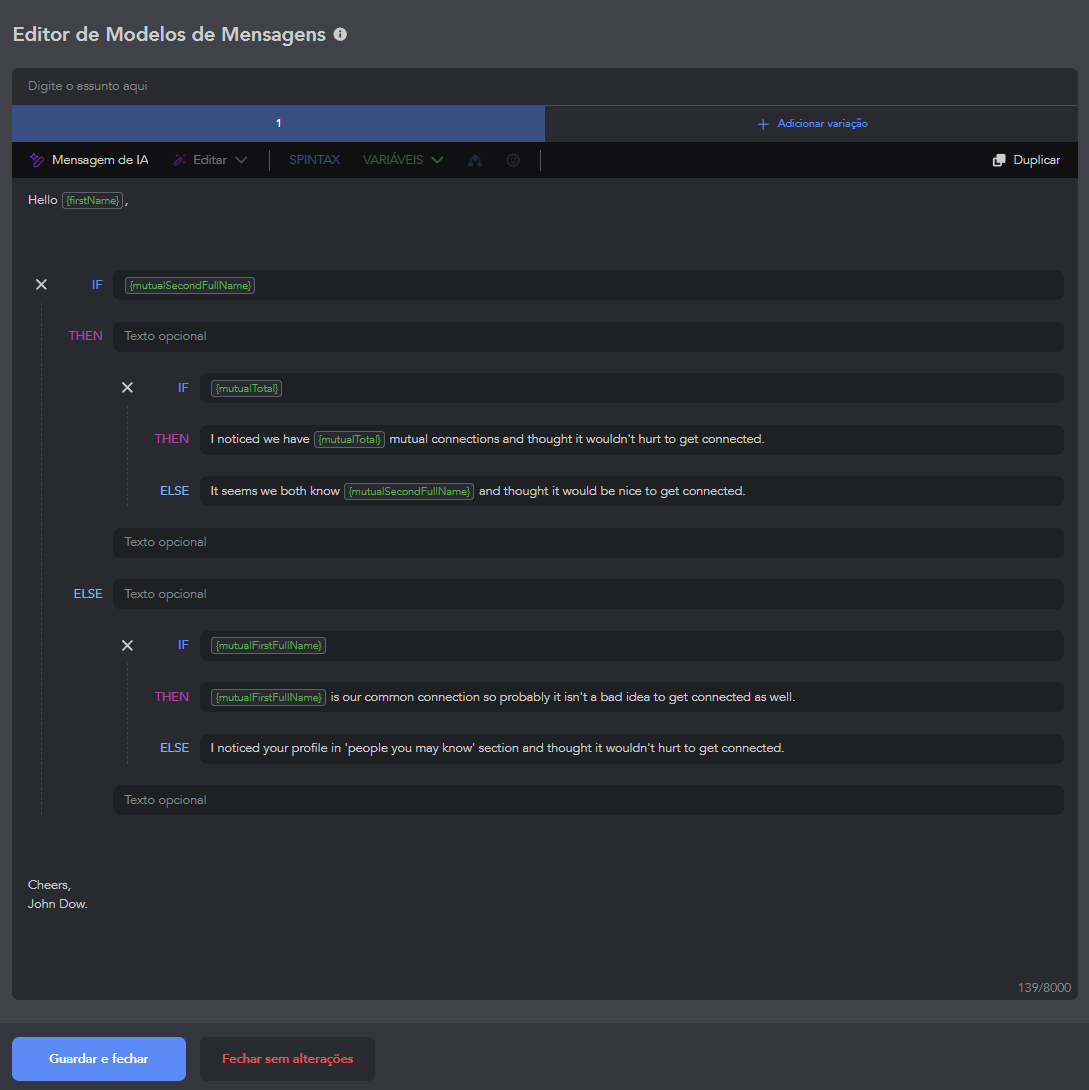Click the mutualFirstFullName IF condition field
The width and height of the screenshot is (1089, 1090).
[x=632, y=645]
